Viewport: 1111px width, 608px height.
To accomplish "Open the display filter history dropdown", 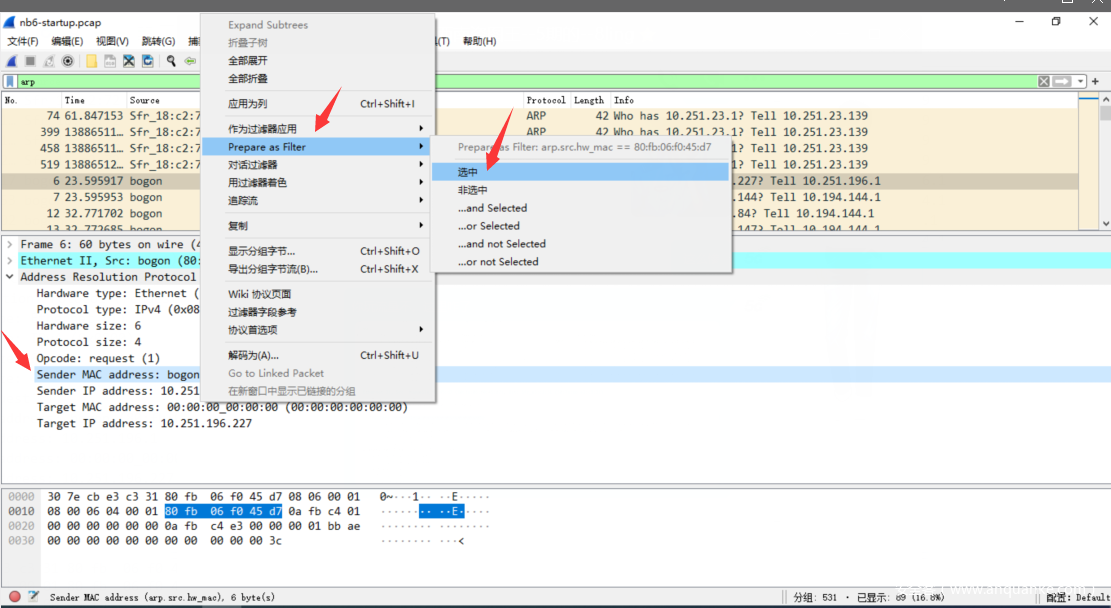I will pos(1081,81).
